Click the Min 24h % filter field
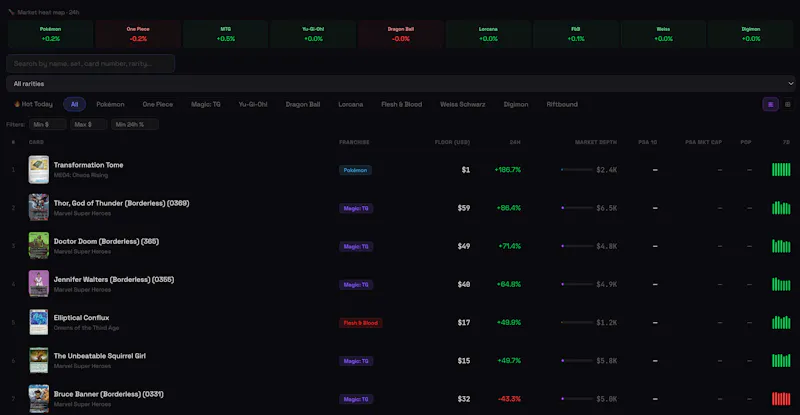Viewport: 800px width, 415px height. click(135, 124)
